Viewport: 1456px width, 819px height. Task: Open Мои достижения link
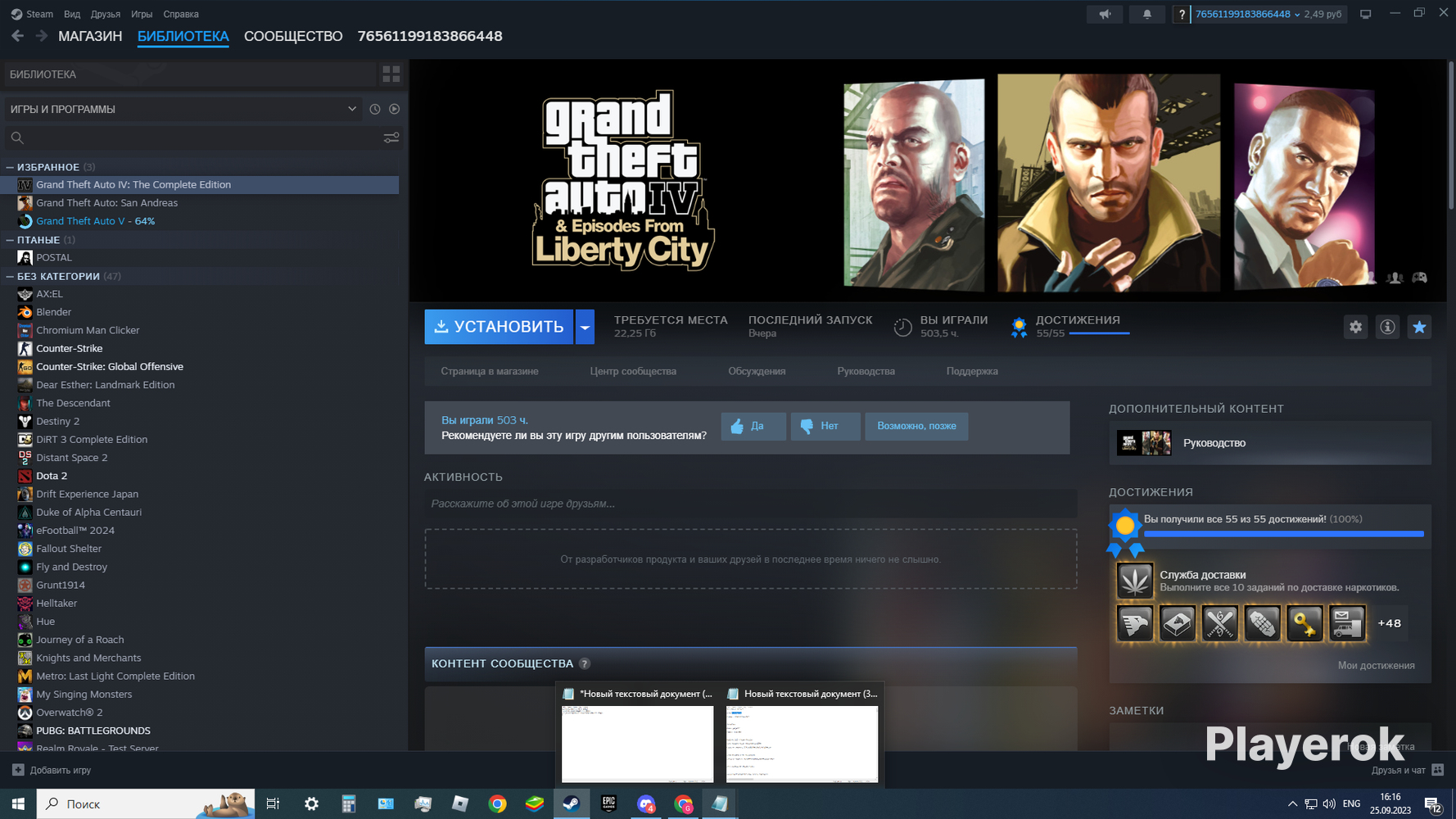tap(1376, 665)
